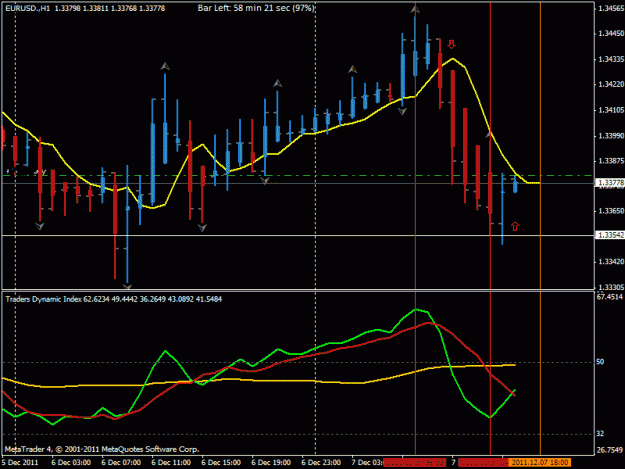Click the 1.33875 price scale value
This screenshot has height=469, width=625.
click(611, 161)
